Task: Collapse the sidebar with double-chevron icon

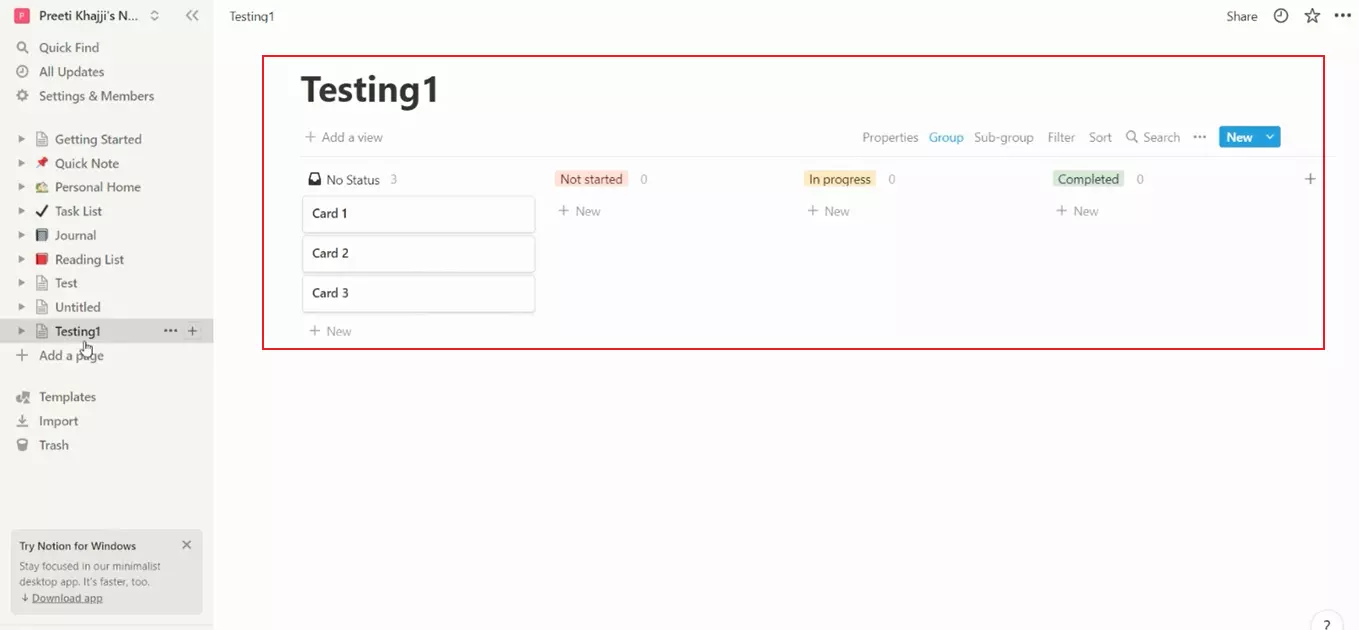Action: tap(192, 16)
